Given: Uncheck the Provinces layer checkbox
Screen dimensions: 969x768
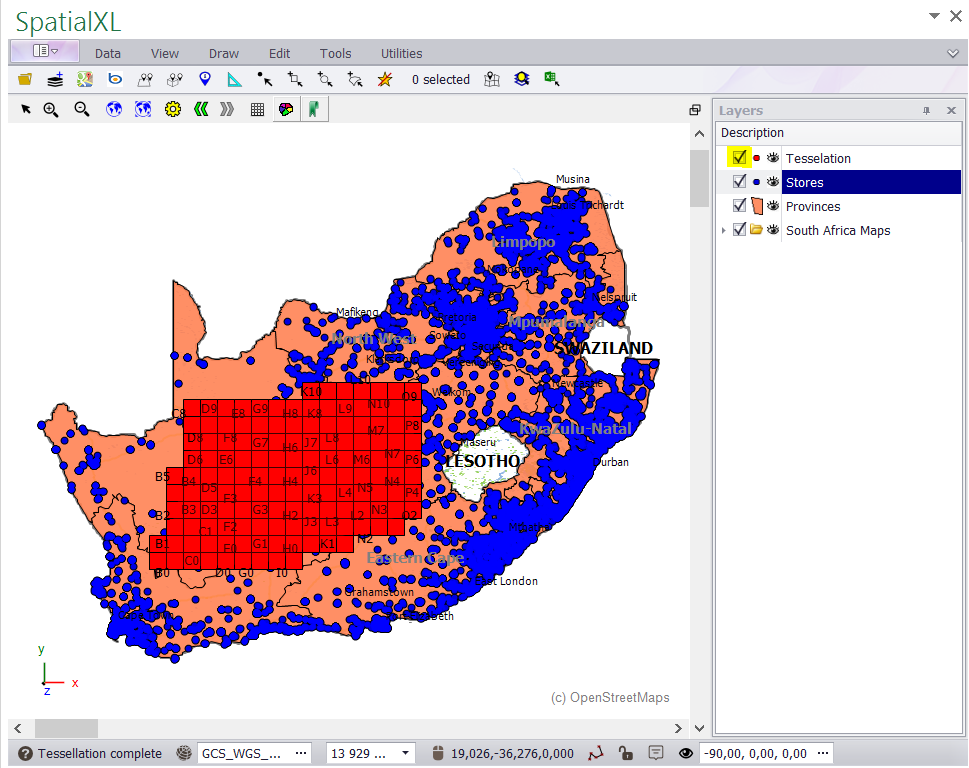Looking at the screenshot, I should [x=740, y=206].
